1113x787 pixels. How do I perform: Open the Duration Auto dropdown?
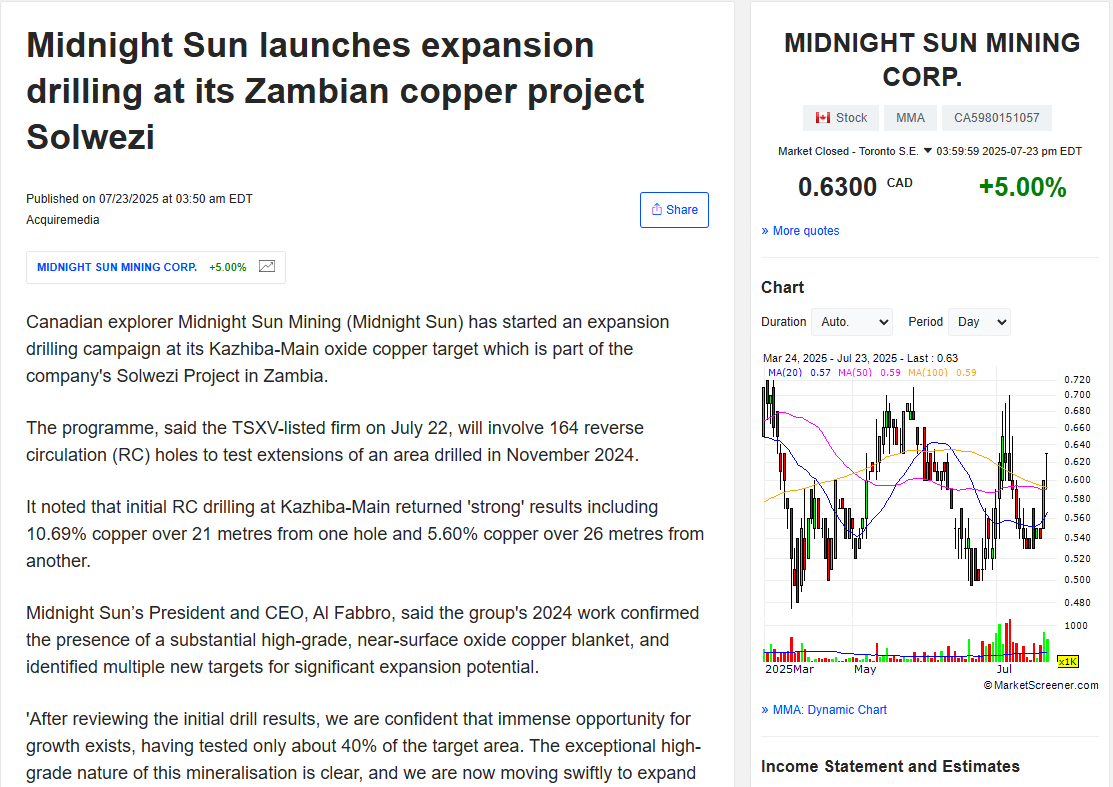tap(852, 322)
